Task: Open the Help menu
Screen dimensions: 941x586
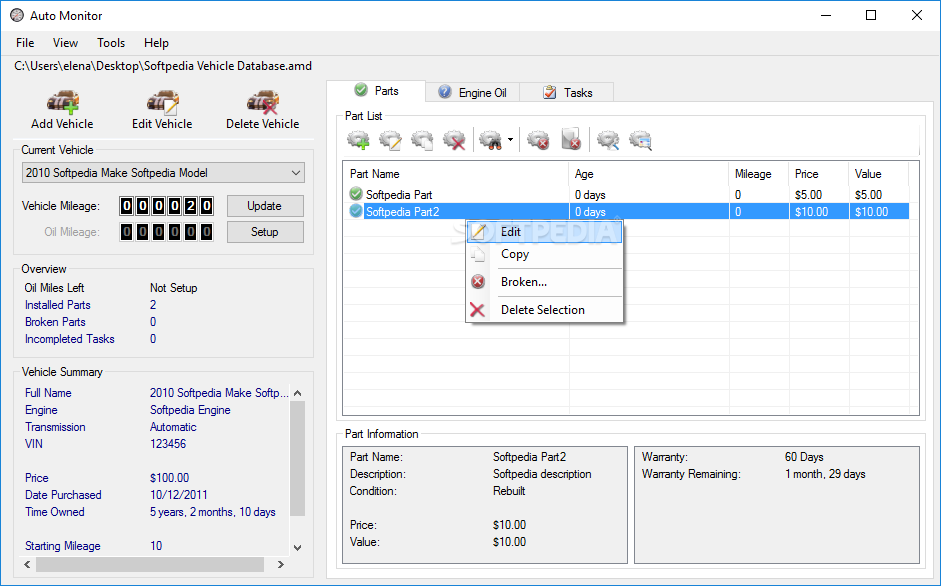Action: [x=156, y=43]
